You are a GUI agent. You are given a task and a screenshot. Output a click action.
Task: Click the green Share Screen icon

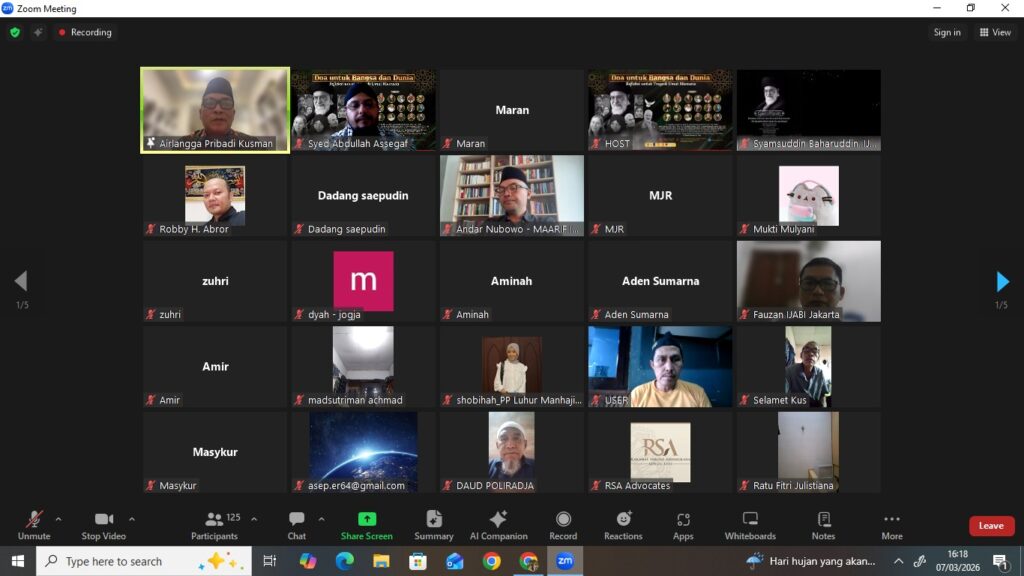pyautogui.click(x=367, y=519)
